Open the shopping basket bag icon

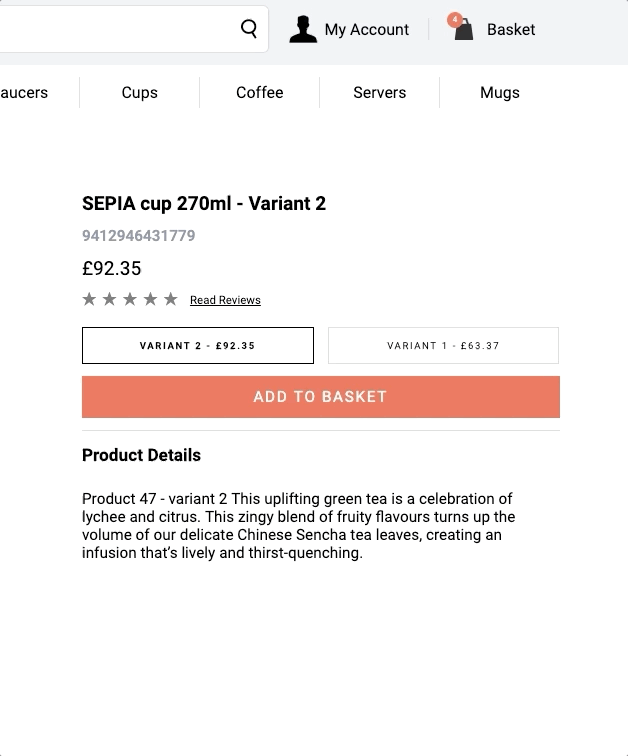(x=463, y=31)
